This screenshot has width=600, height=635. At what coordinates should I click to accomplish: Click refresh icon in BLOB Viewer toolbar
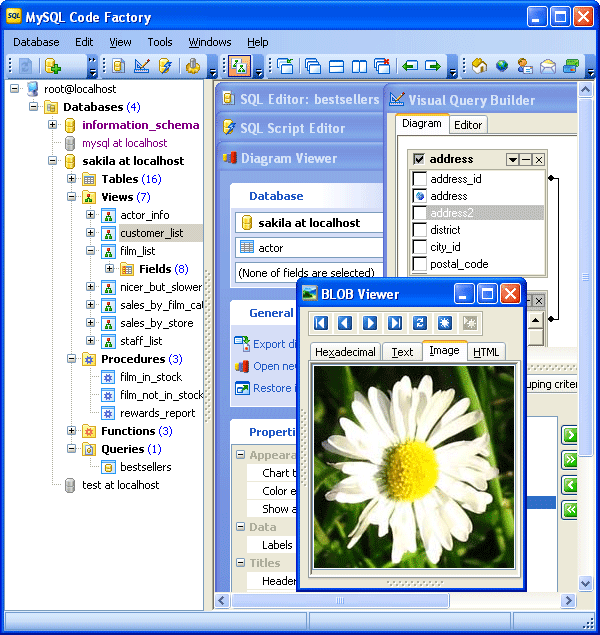pos(420,323)
